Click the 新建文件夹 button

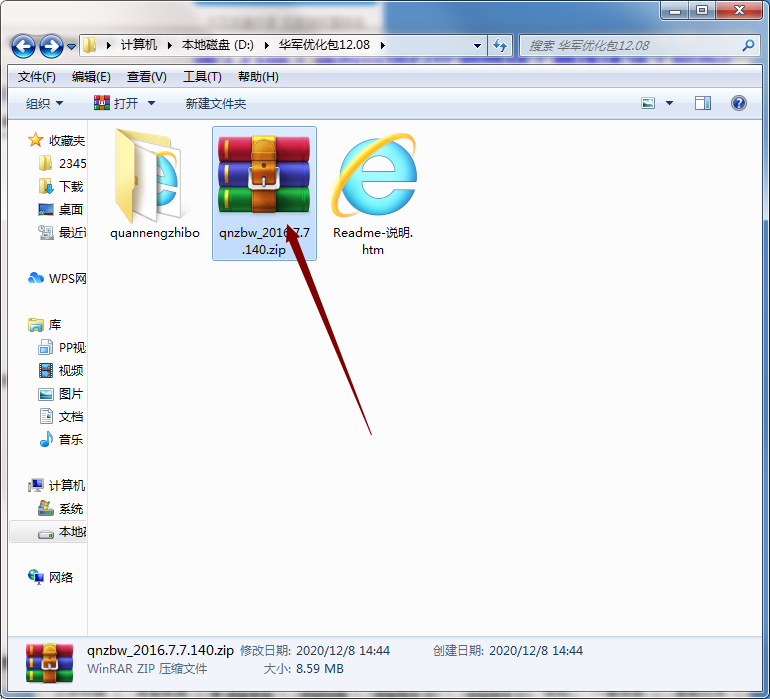(x=215, y=103)
